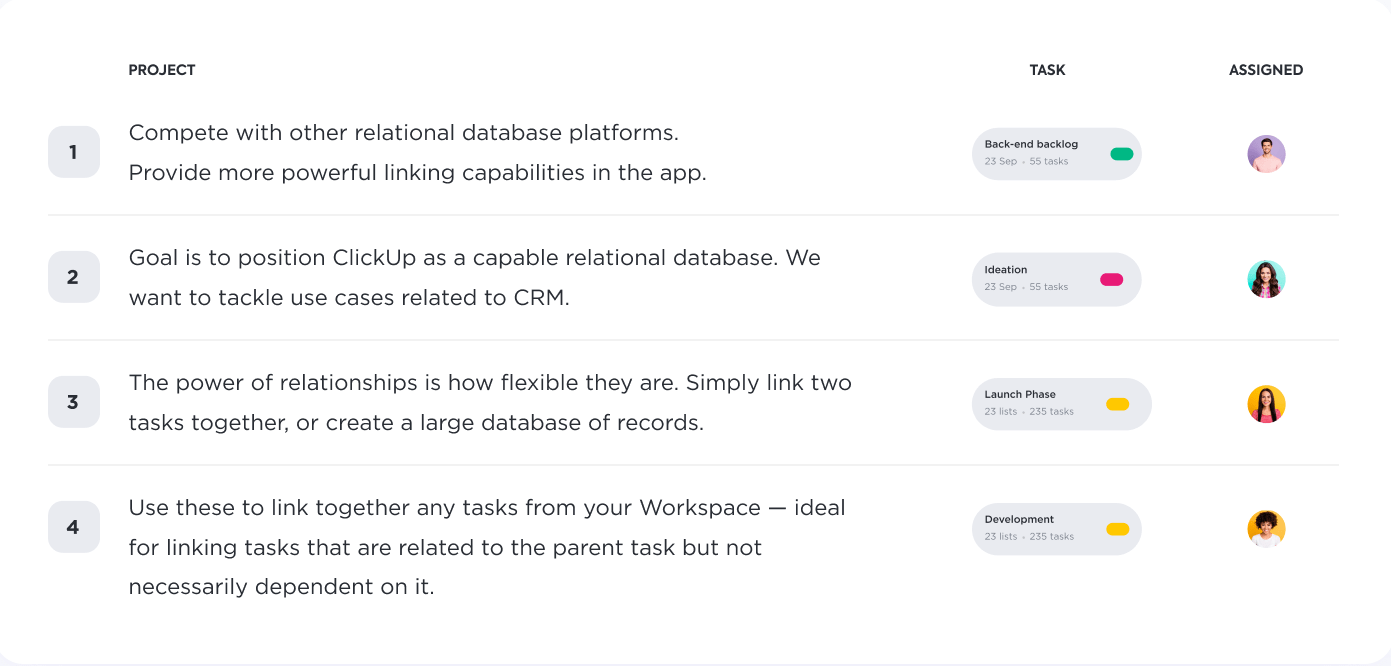Click the pink status pill on Ideation
Image resolution: width=1391 pixels, height=666 pixels.
pyautogui.click(x=1111, y=279)
